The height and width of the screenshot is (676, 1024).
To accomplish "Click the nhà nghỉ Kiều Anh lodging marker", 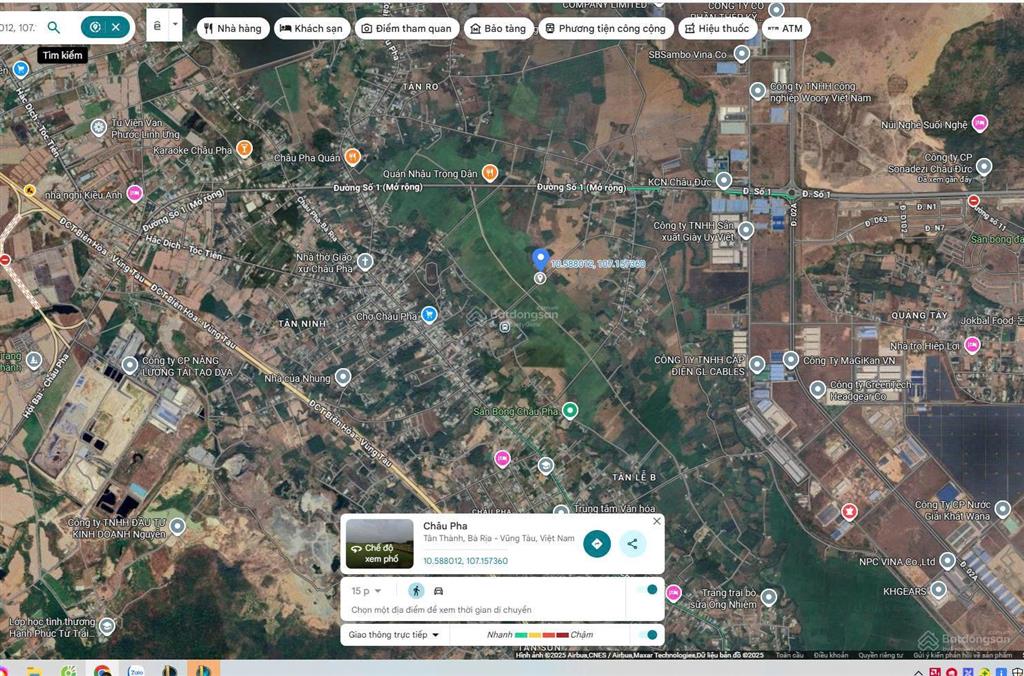I will point(134,193).
